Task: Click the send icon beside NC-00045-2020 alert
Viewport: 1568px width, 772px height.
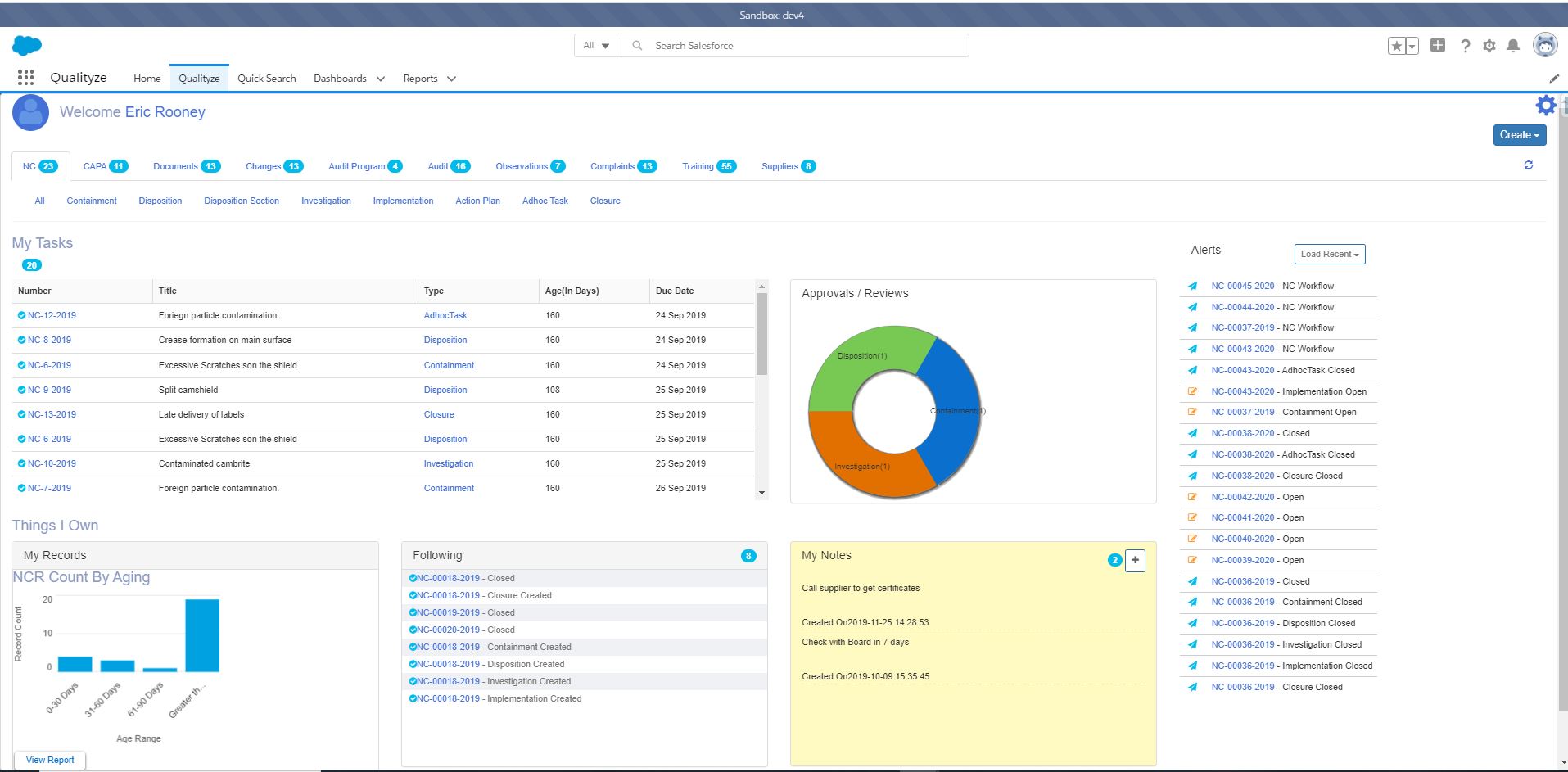Action: point(1194,286)
